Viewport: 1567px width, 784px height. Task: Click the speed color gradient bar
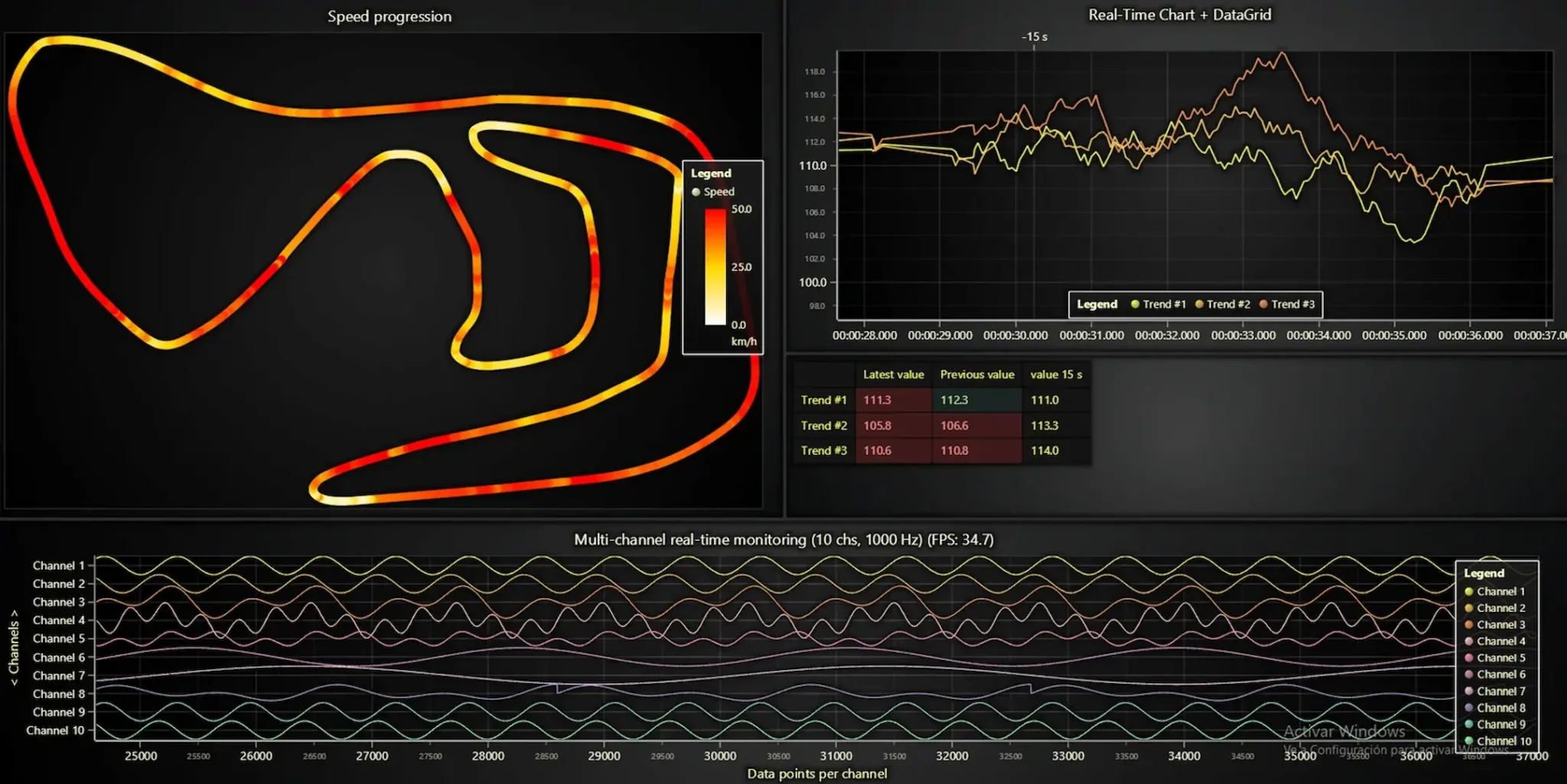(x=715, y=267)
